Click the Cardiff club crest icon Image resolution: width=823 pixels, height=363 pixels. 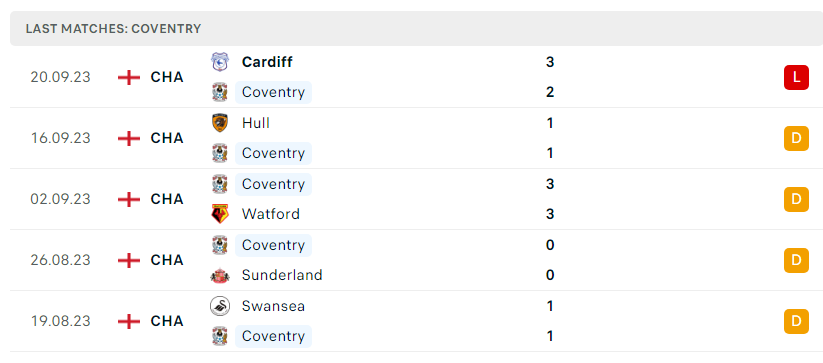(x=219, y=62)
